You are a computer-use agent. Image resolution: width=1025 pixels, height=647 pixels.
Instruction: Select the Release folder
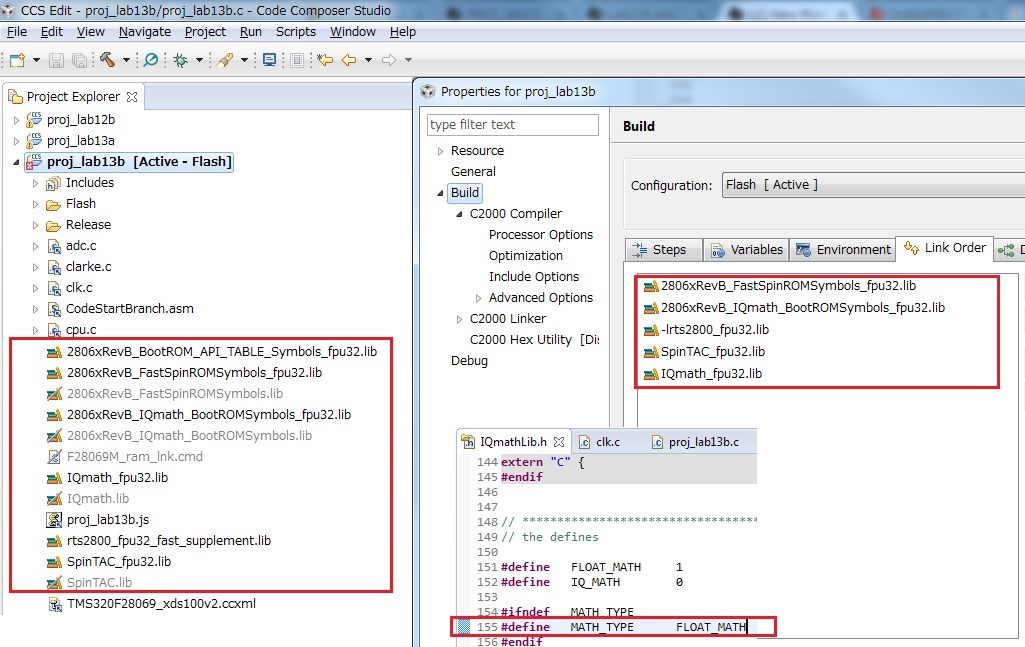[88, 225]
